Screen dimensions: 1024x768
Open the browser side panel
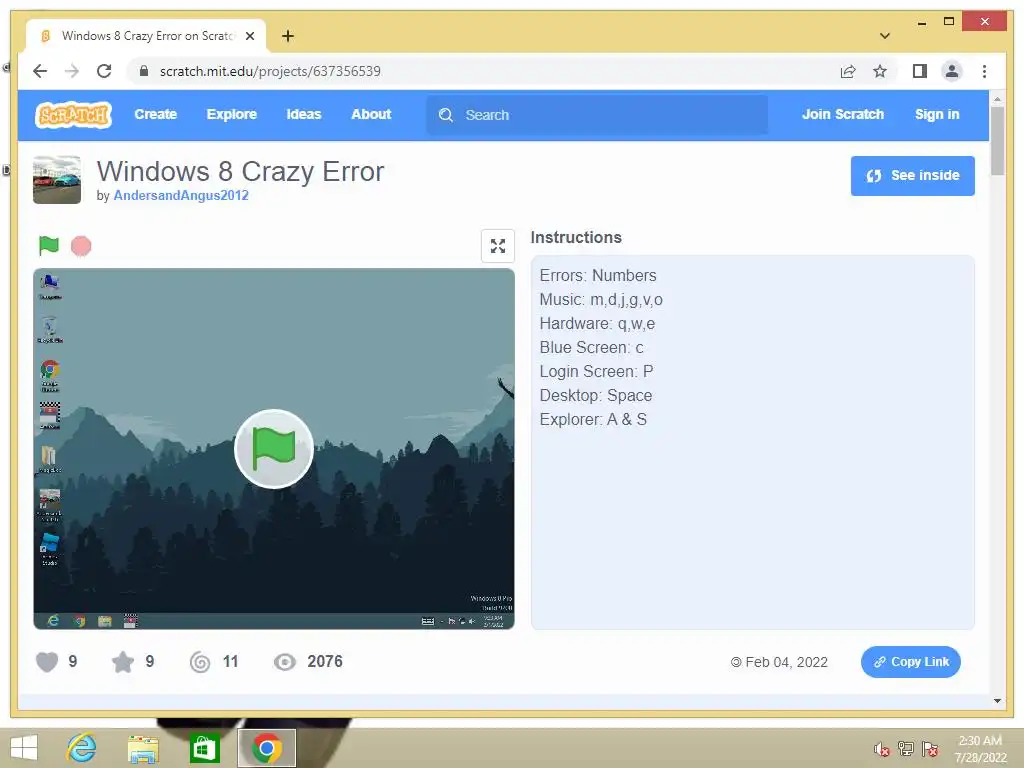(920, 71)
